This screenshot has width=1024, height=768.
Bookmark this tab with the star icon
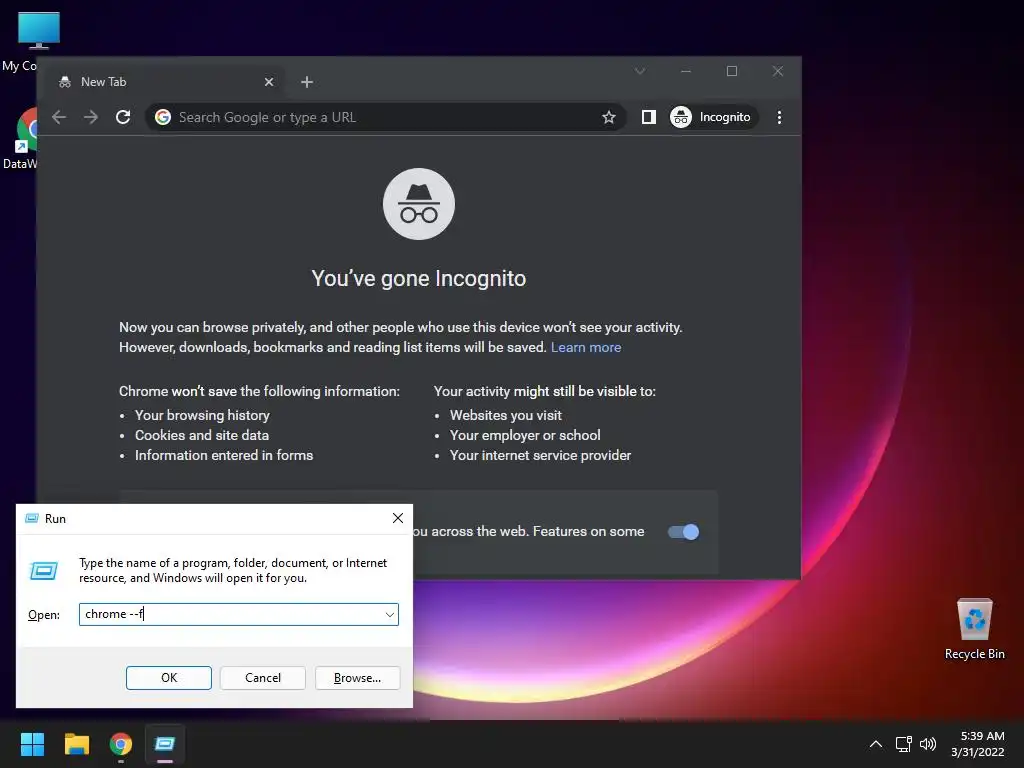point(609,117)
